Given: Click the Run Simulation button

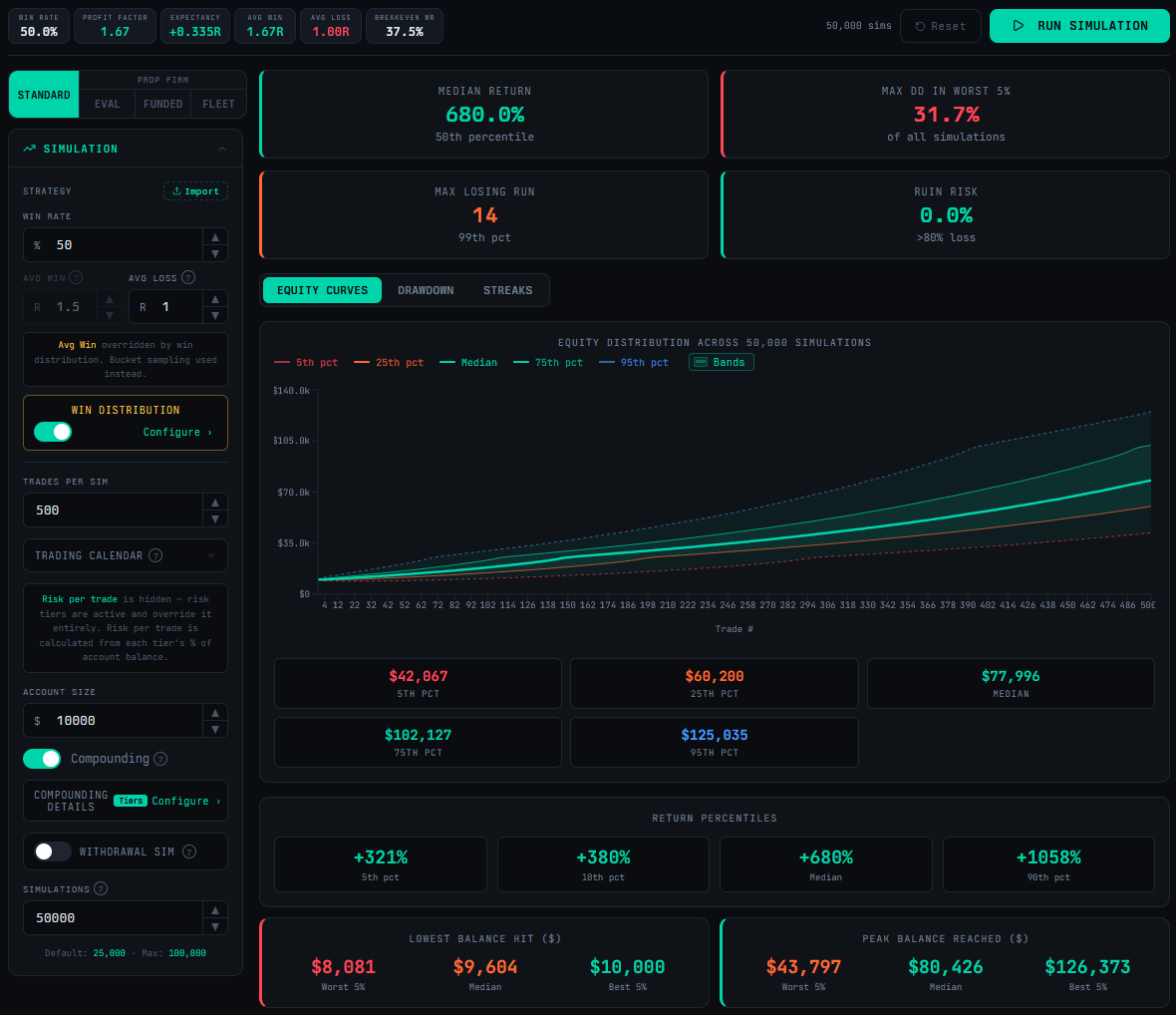Looking at the screenshot, I should tap(1079, 26).
